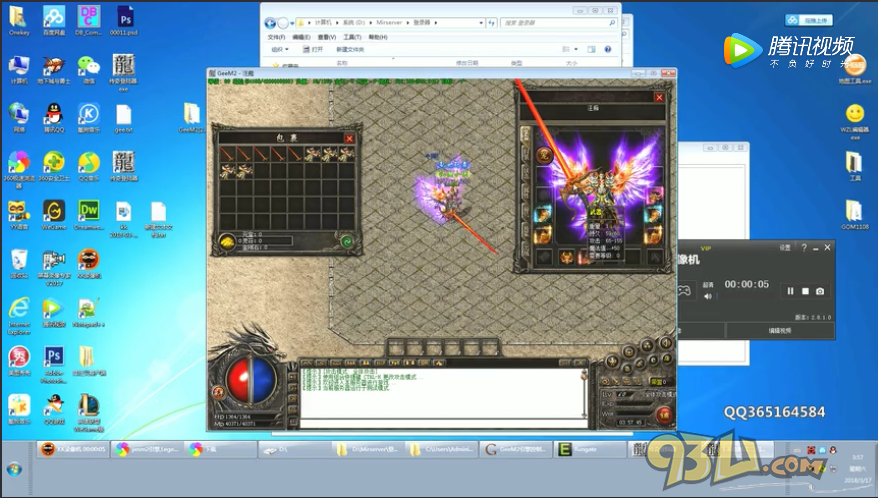Switch to KK录像机 taskbar button
The height and width of the screenshot is (498, 878).
coord(73,449)
